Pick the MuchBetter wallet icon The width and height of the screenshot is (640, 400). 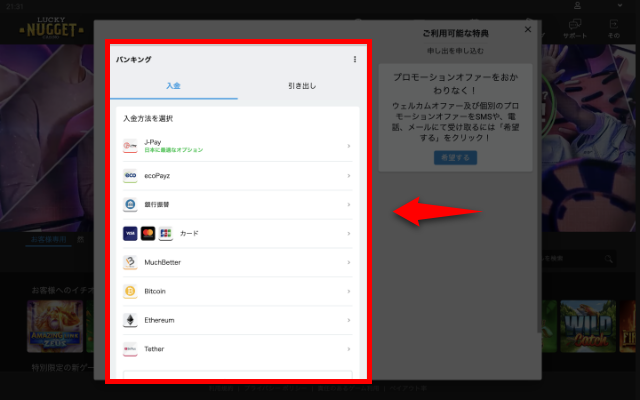130,262
